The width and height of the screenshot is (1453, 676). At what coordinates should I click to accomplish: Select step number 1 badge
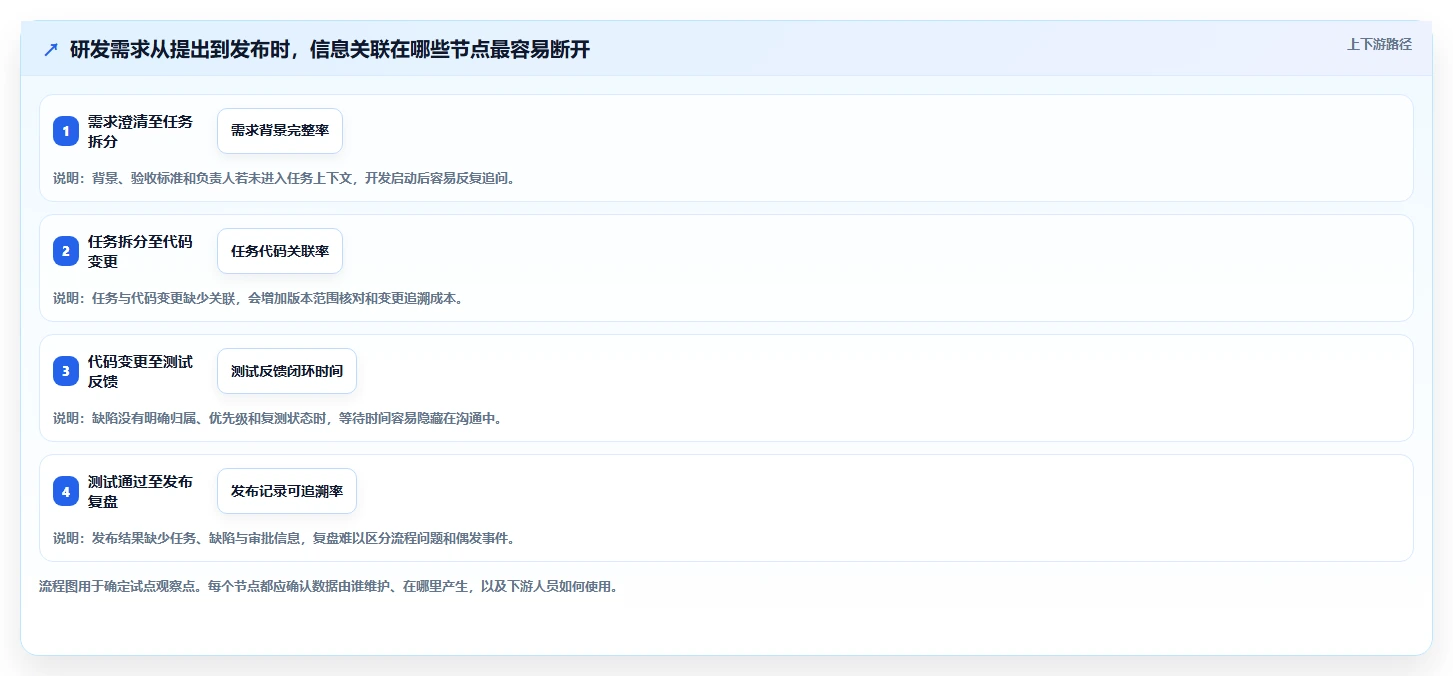[x=66, y=131]
